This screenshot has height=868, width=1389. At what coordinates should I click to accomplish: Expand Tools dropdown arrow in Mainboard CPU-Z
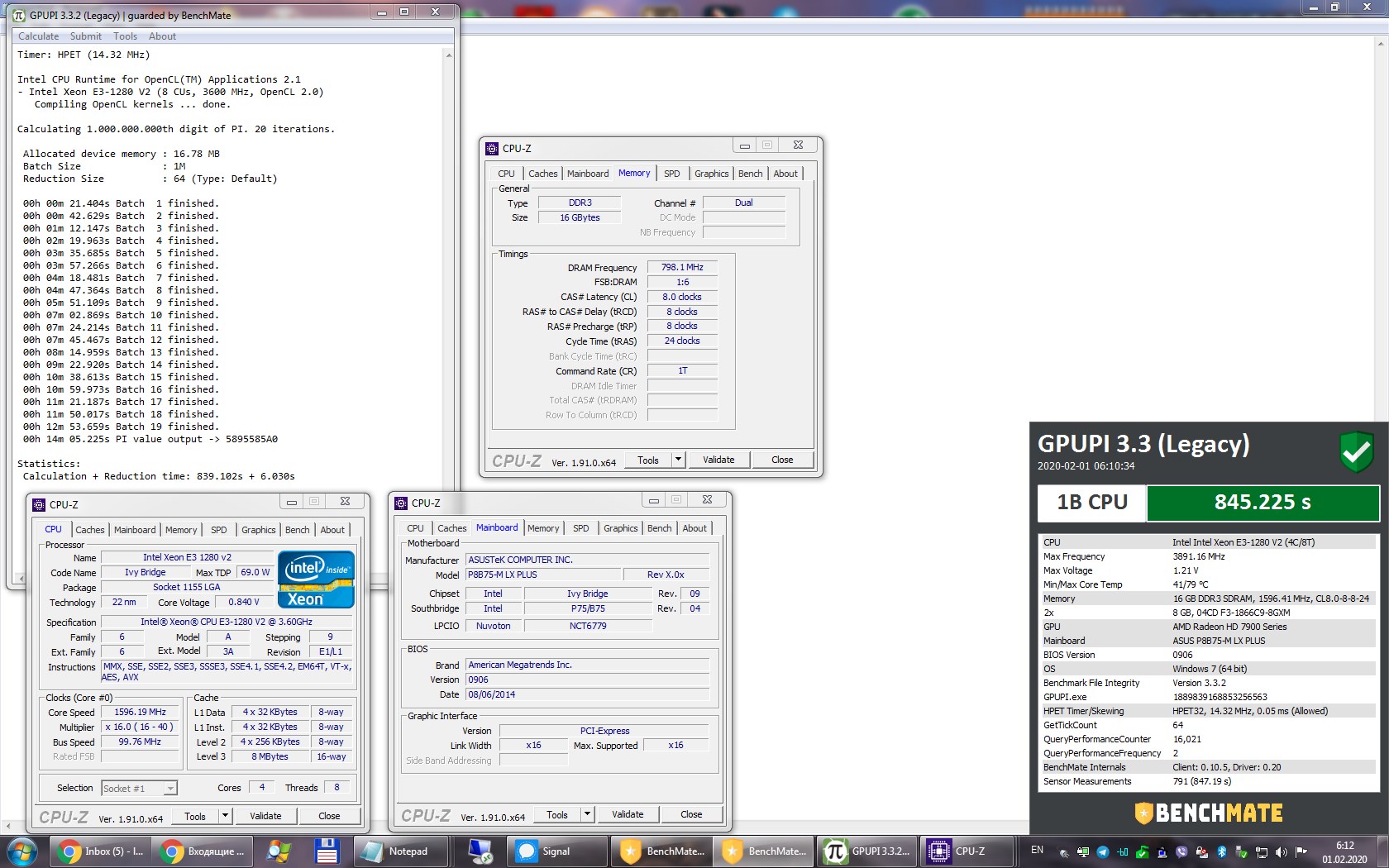[587, 814]
